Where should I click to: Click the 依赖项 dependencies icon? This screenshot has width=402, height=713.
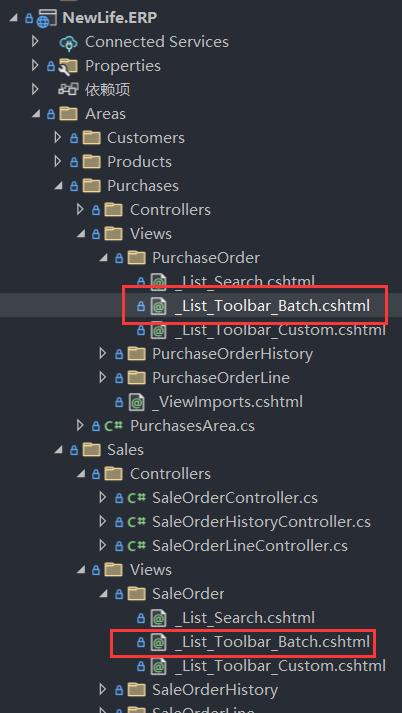tap(68, 90)
